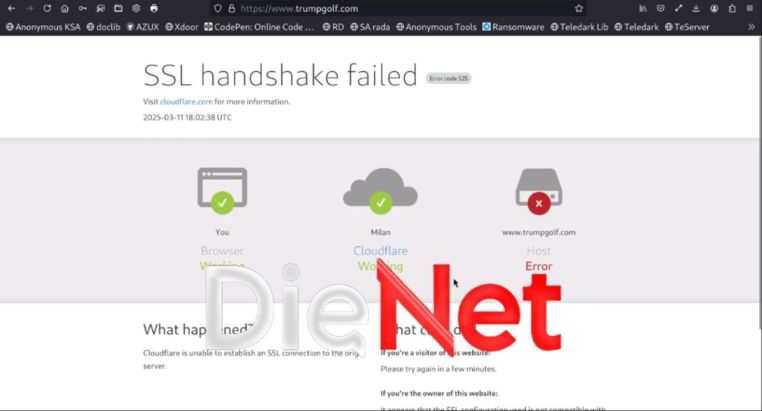Reload the page with the refresh icon
The image size is (762, 411).
point(47,8)
